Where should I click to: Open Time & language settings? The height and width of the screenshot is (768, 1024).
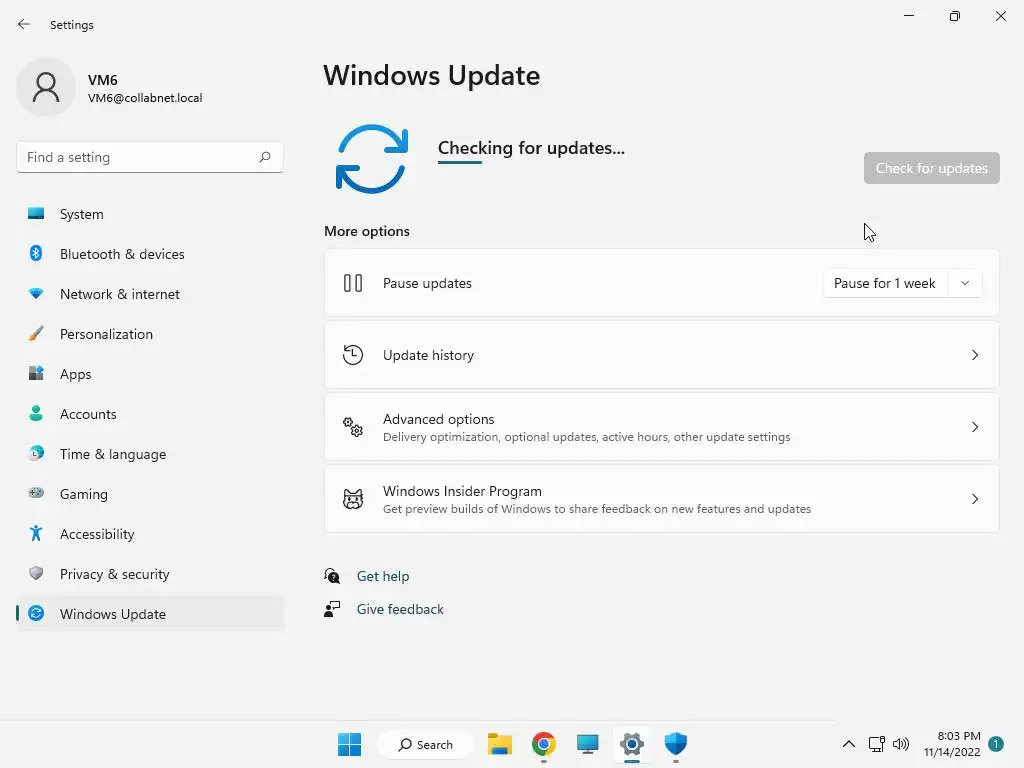pos(150,453)
